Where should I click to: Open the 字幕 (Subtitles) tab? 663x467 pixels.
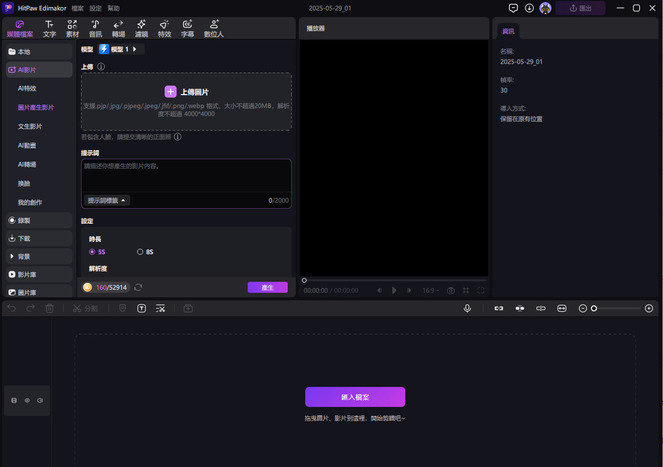pyautogui.click(x=187, y=29)
